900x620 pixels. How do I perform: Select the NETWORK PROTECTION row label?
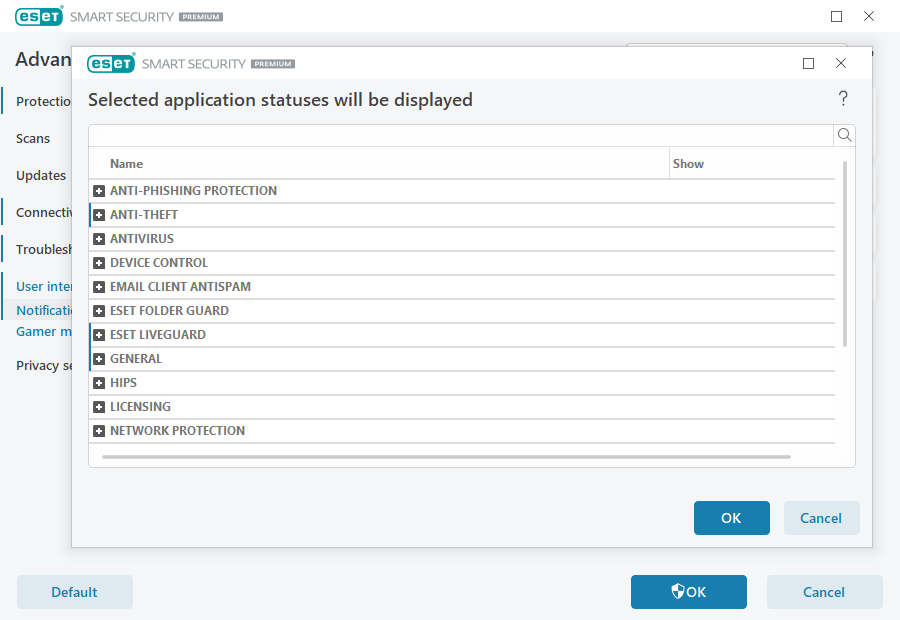pyautogui.click(x=177, y=431)
